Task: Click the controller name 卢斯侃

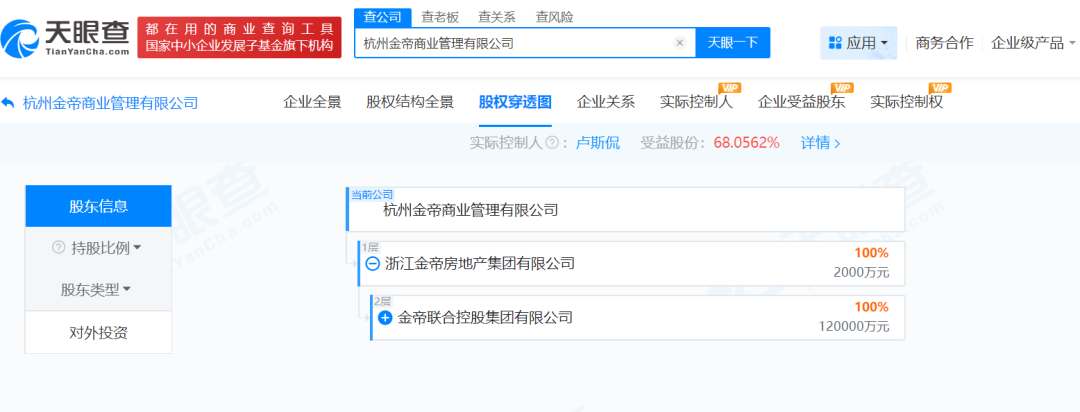Action: (597, 143)
